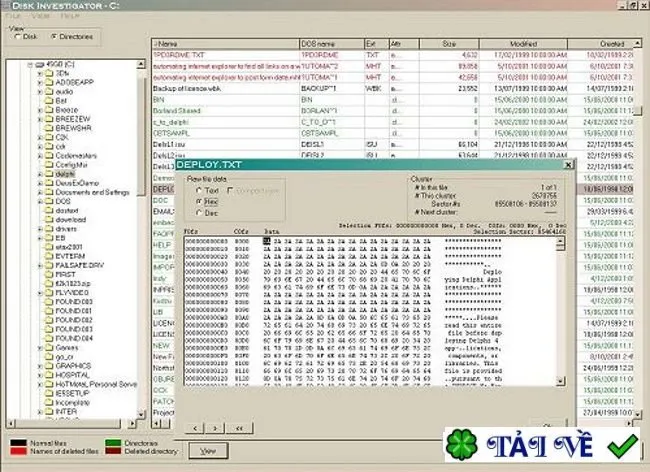Expand the FAILSAFE.DRV tree node

click(40, 265)
